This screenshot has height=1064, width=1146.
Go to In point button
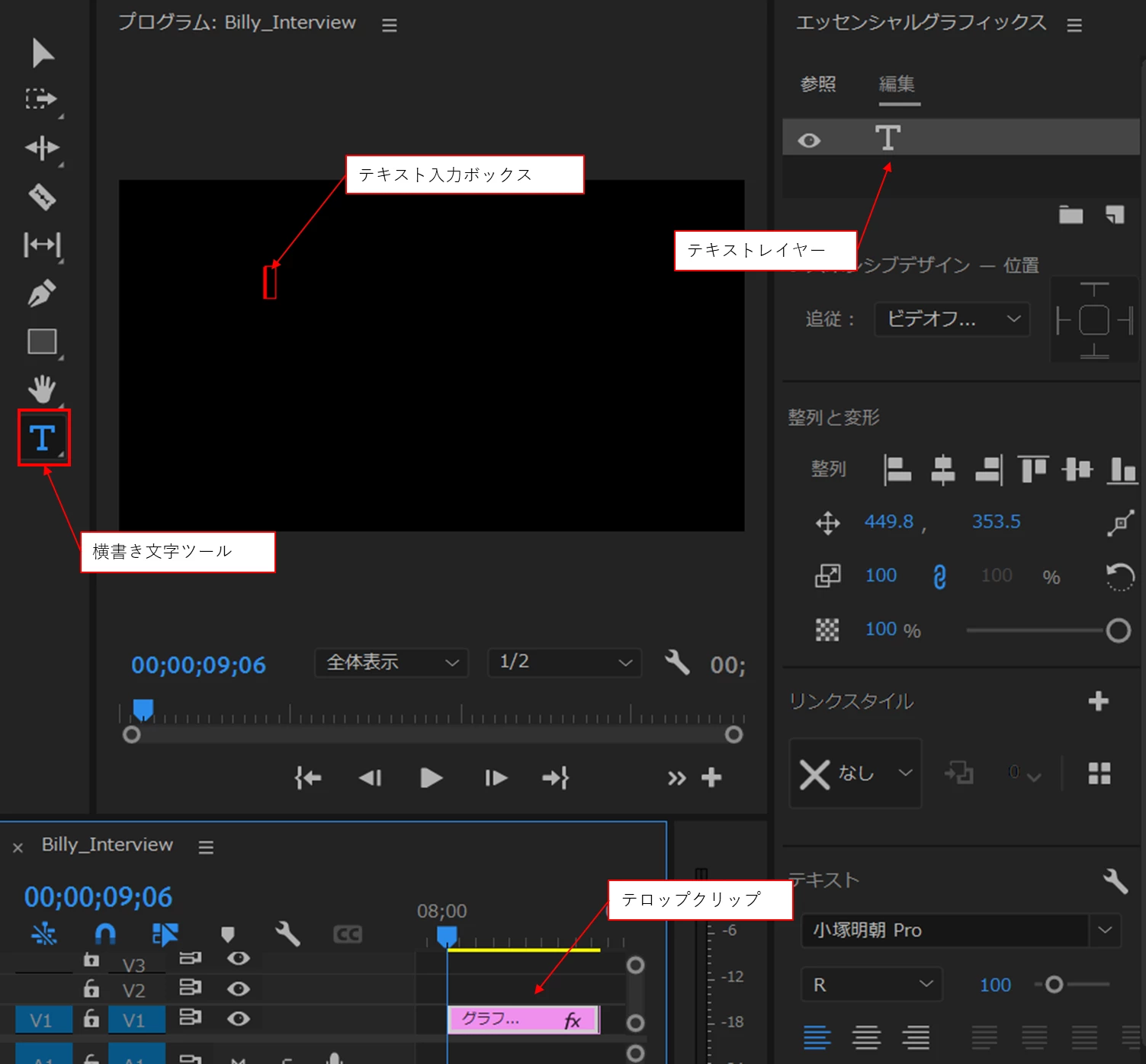point(308,778)
